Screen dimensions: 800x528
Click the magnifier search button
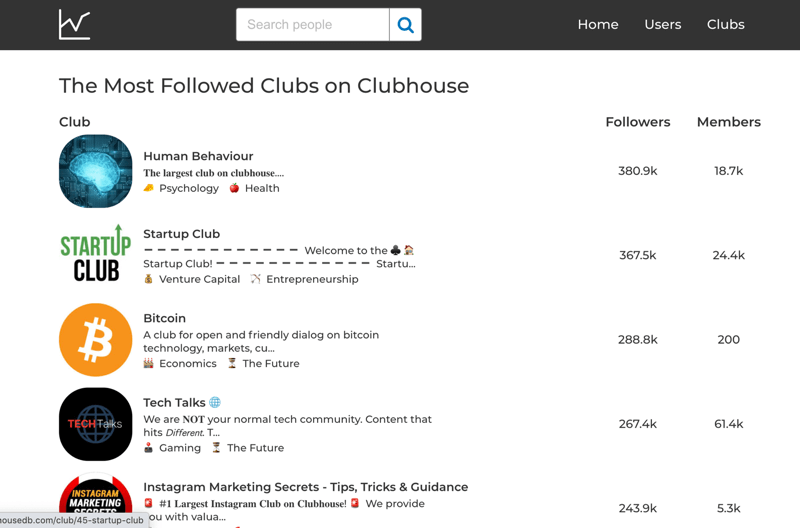(x=405, y=24)
